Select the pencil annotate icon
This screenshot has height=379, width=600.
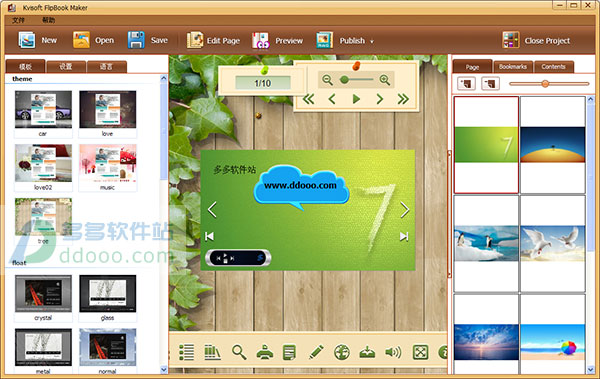coord(316,352)
